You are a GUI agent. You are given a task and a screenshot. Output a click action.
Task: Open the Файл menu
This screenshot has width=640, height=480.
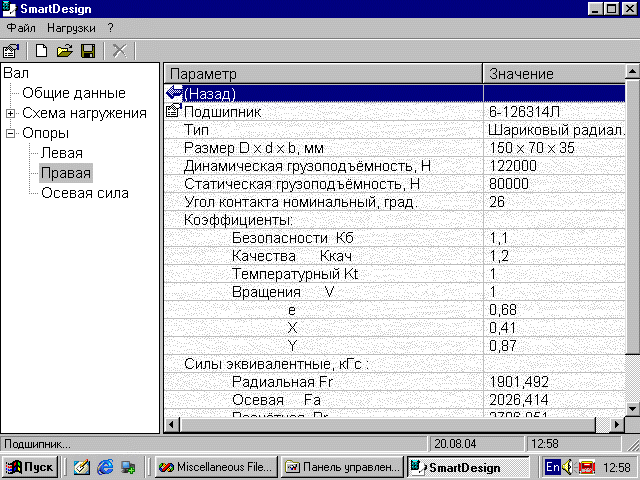point(21,27)
